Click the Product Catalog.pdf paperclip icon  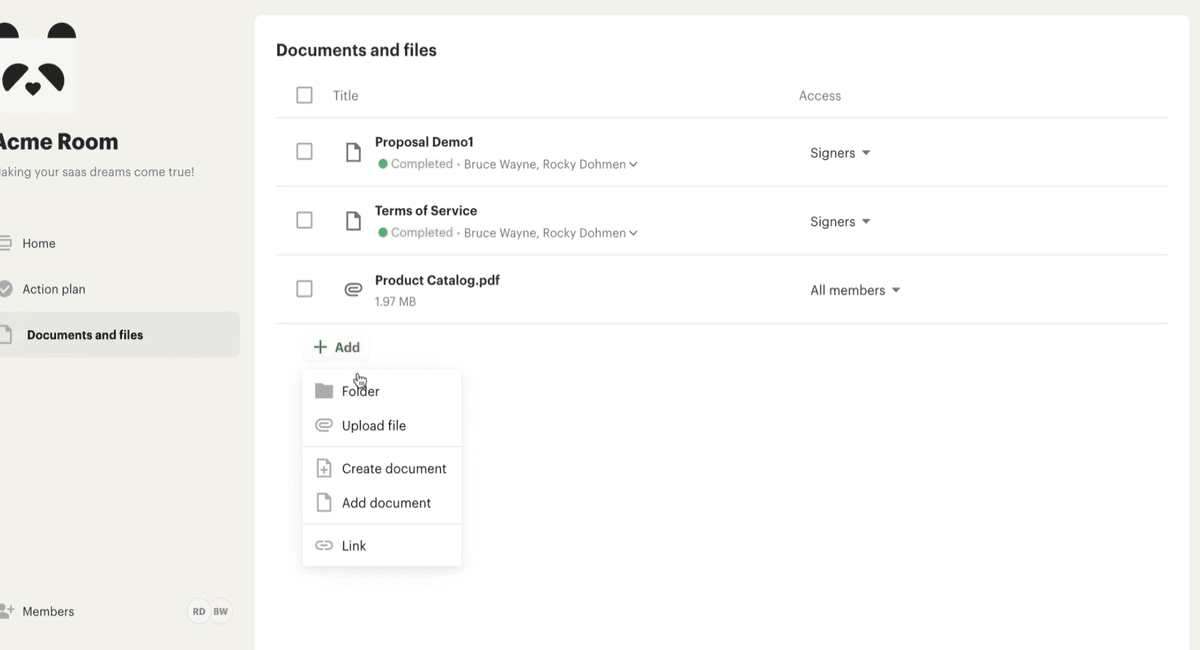click(x=353, y=290)
